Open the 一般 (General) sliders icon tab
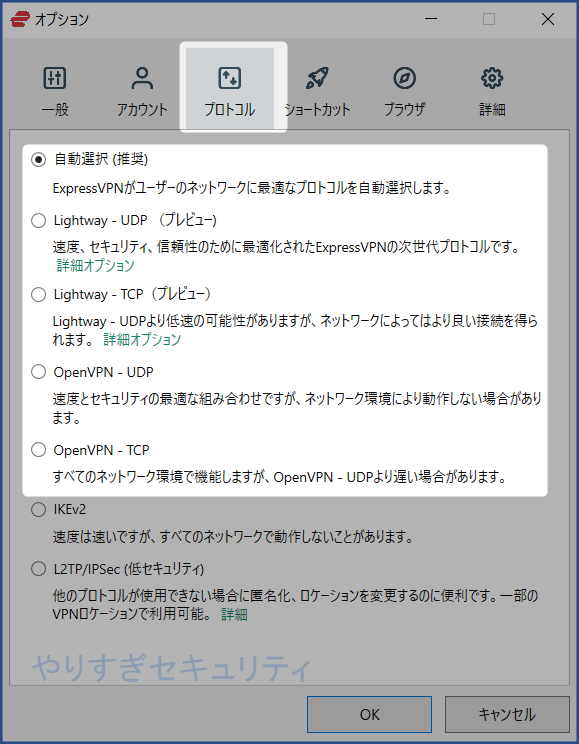This screenshot has width=579, height=744. click(x=55, y=92)
